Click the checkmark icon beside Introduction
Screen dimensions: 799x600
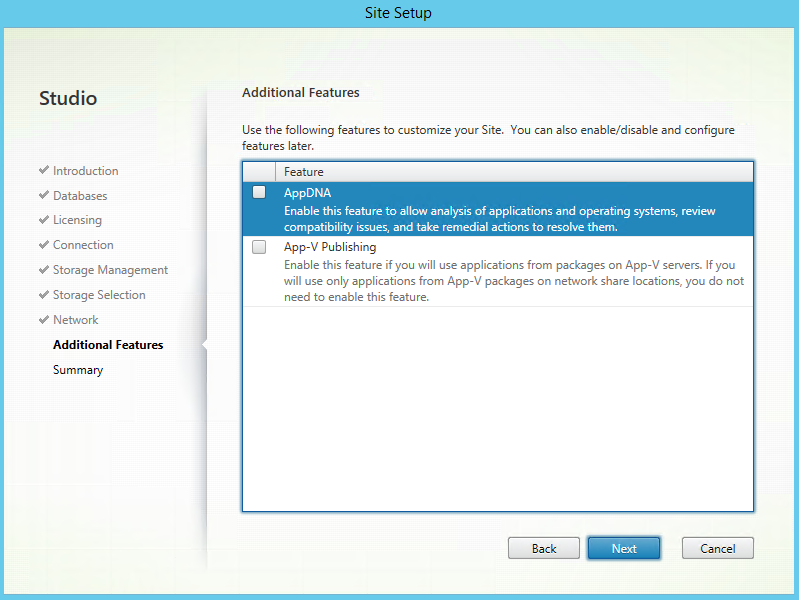(x=44, y=171)
